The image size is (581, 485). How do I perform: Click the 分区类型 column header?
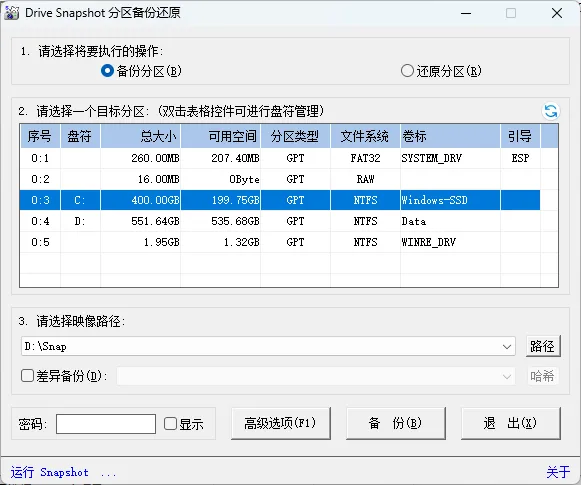tap(295, 136)
